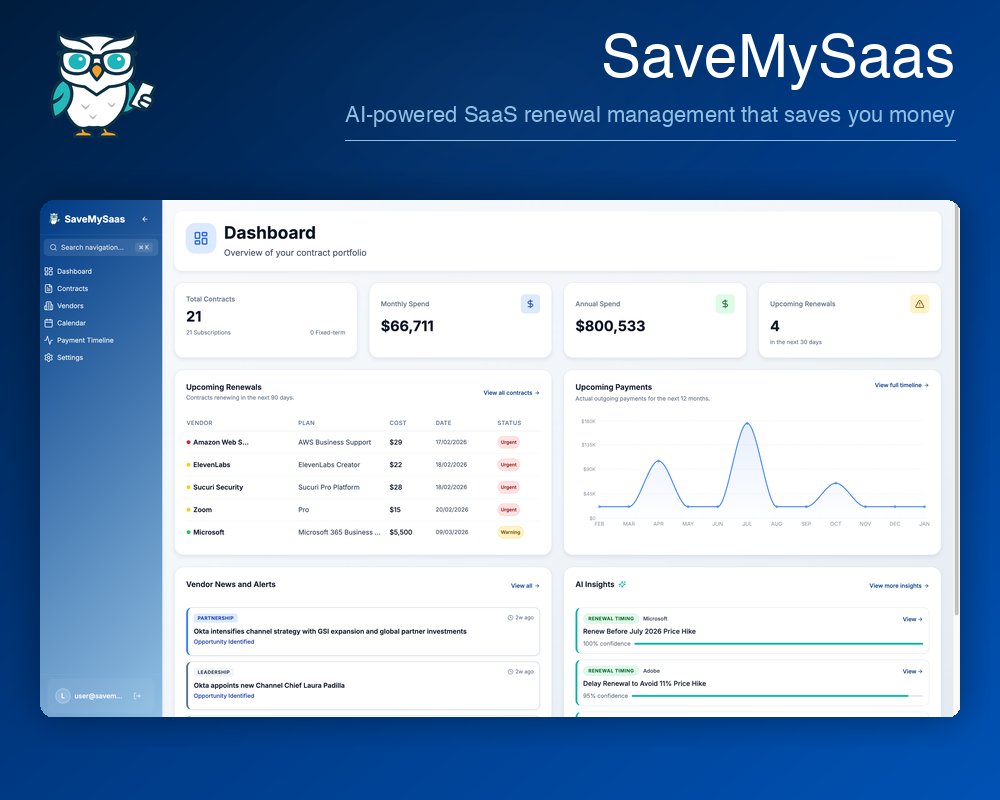Open the View all contracts link

tap(511, 393)
